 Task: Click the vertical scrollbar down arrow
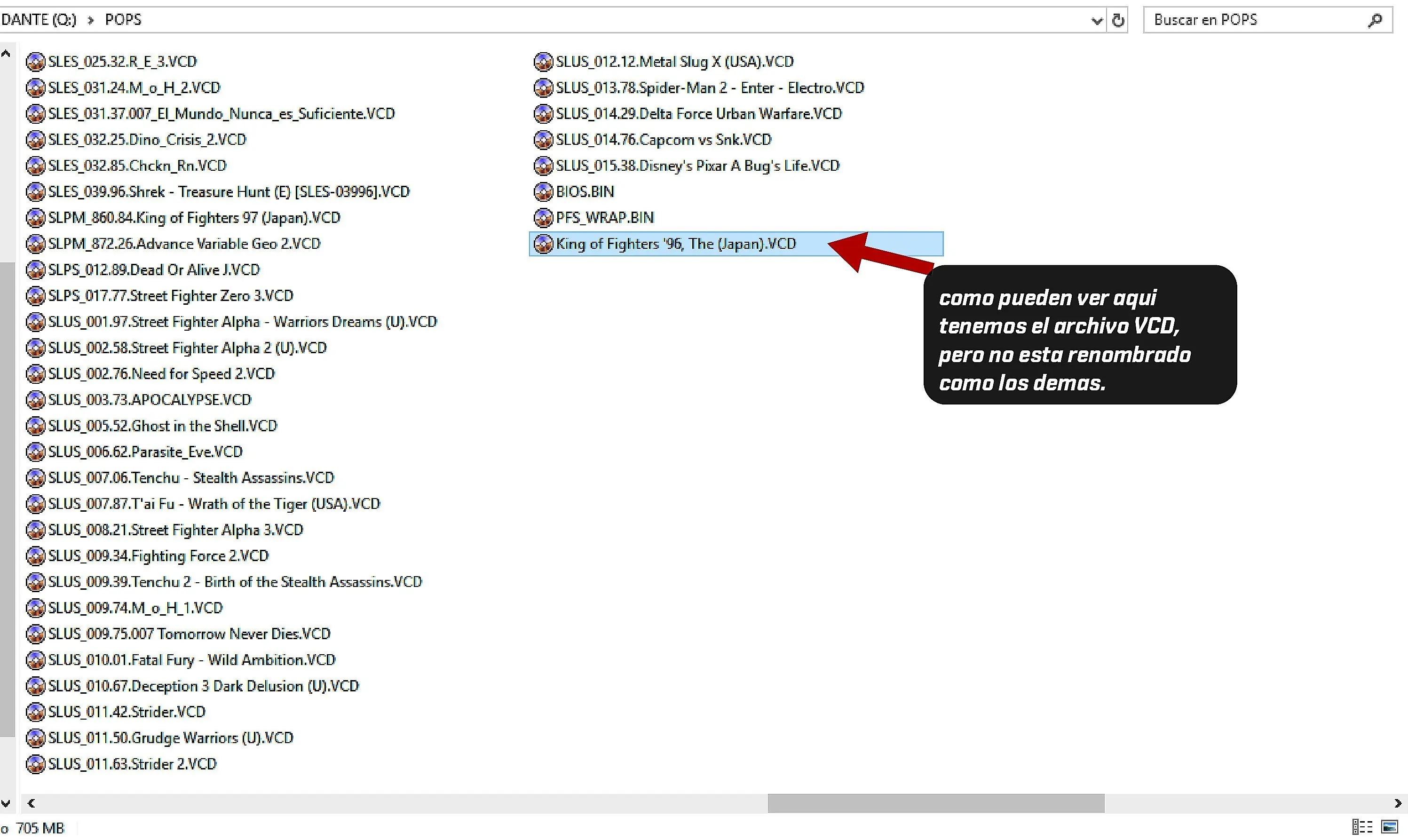6,803
